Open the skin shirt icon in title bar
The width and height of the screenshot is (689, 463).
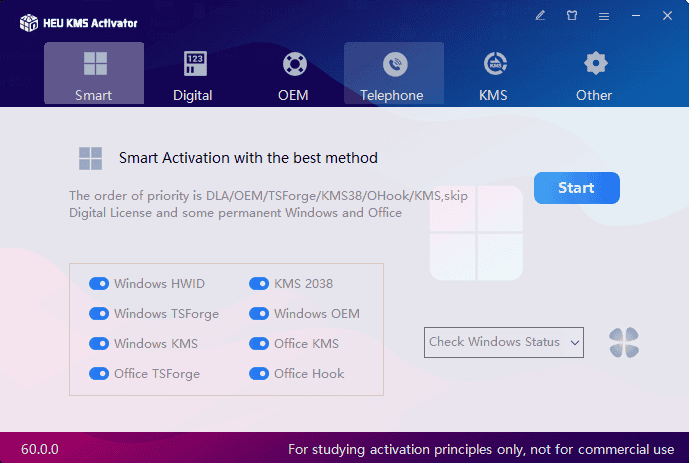coord(572,16)
